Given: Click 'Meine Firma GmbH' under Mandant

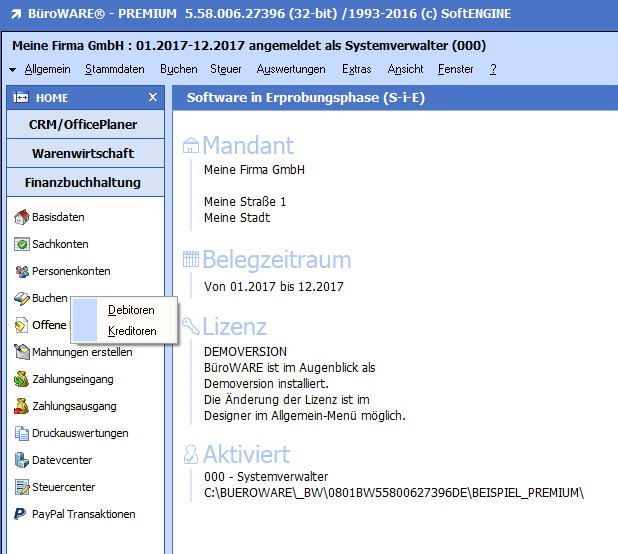Looking at the screenshot, I should (254, 170).
